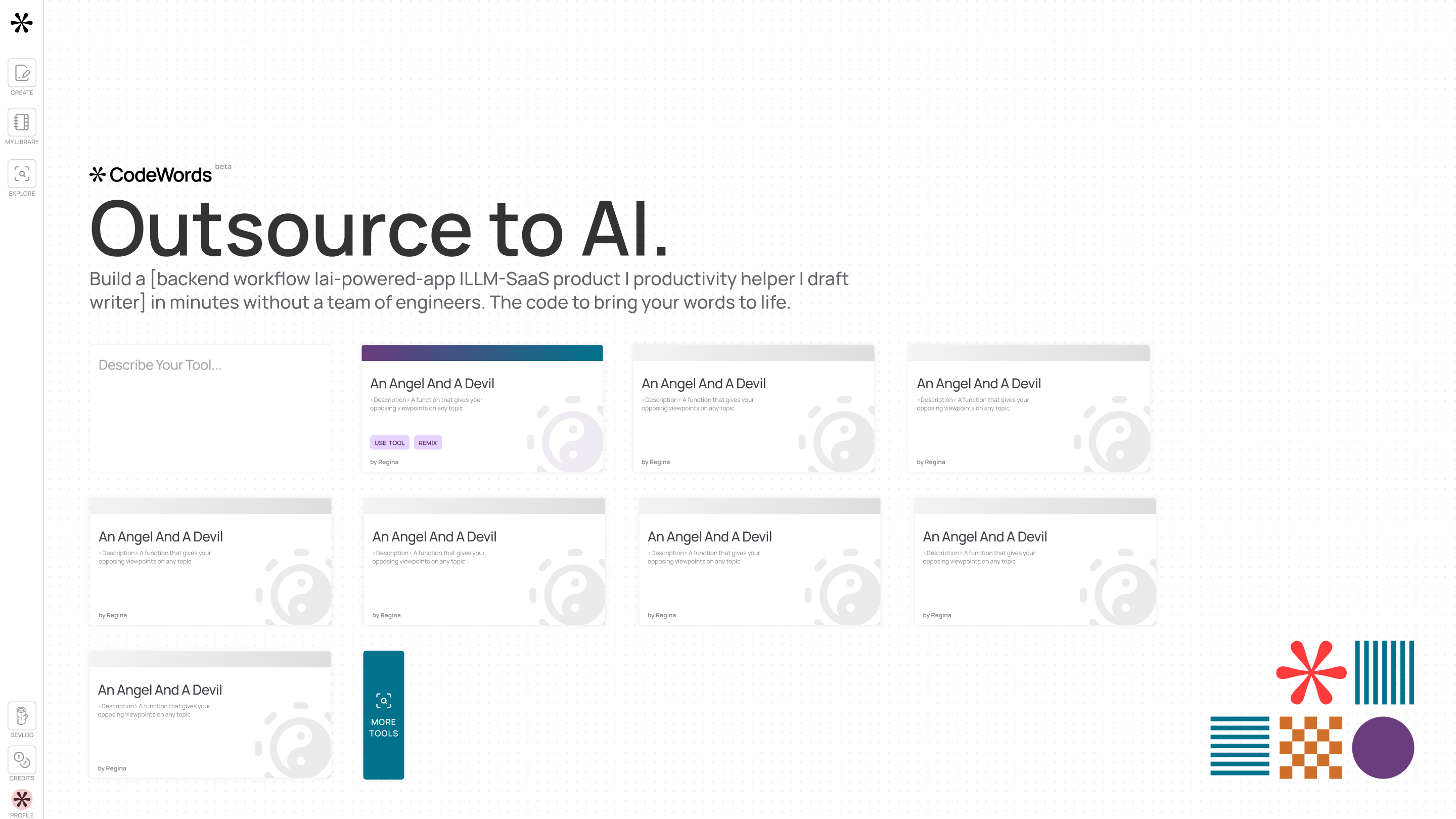Open the Credits sidebar icon
Image resolution: width=1456 pixels, height=819 pixels.
22,759
